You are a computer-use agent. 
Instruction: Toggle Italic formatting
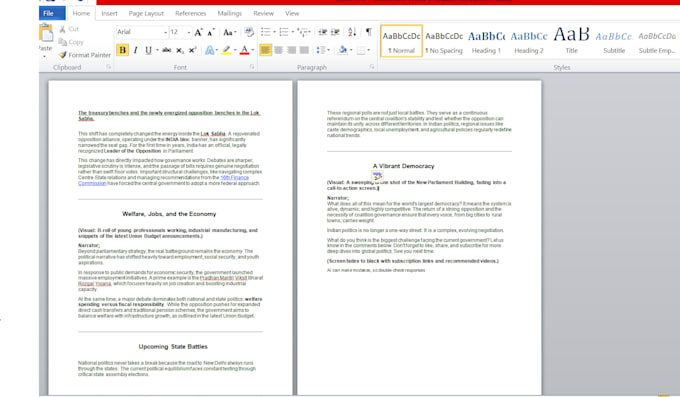click(135, 50)
